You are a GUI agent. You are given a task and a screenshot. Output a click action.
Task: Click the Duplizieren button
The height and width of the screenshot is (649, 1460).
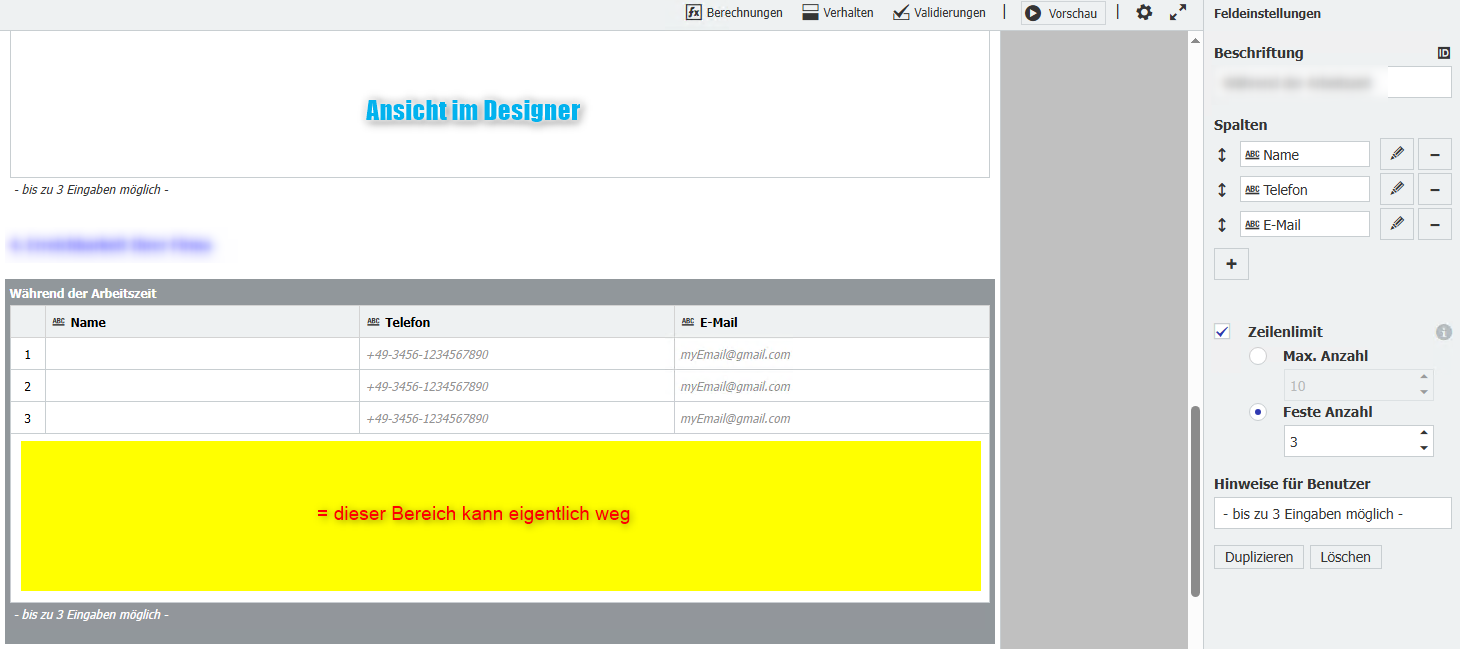[1258, 557]
